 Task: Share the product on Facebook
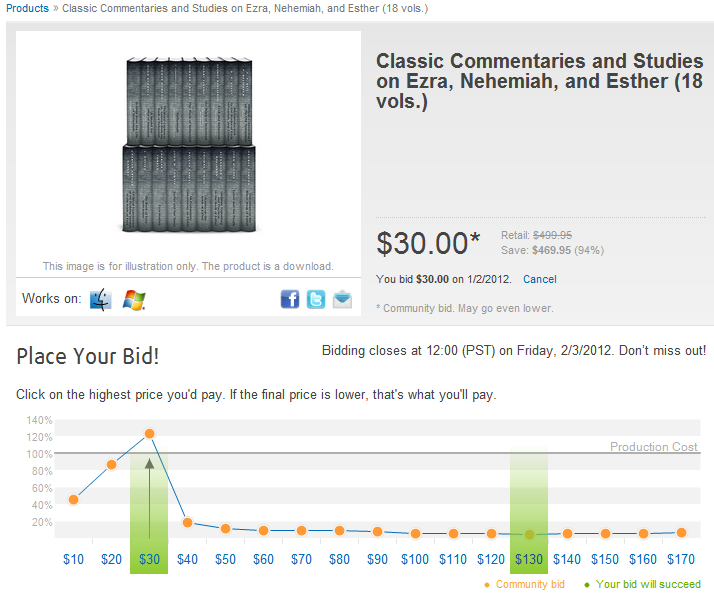click(x=290, y=299)
